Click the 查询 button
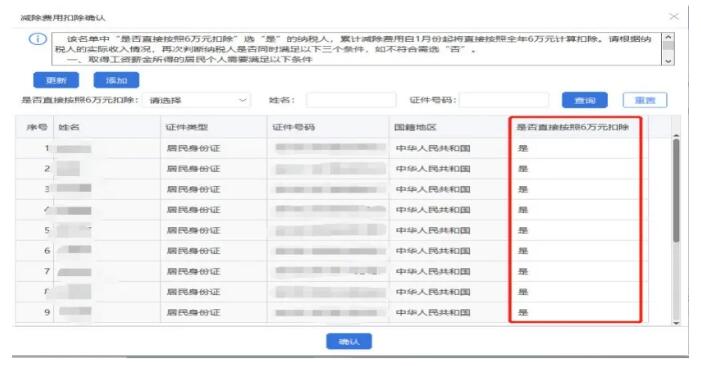701x366 pixels. (585, 100)
